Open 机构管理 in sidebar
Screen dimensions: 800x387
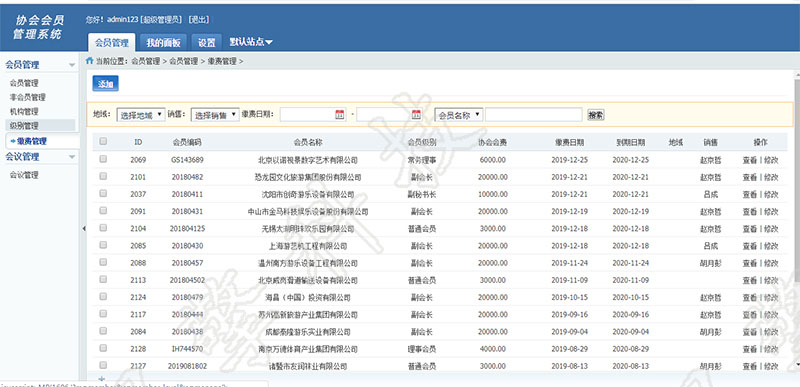(x=24, y=111)
